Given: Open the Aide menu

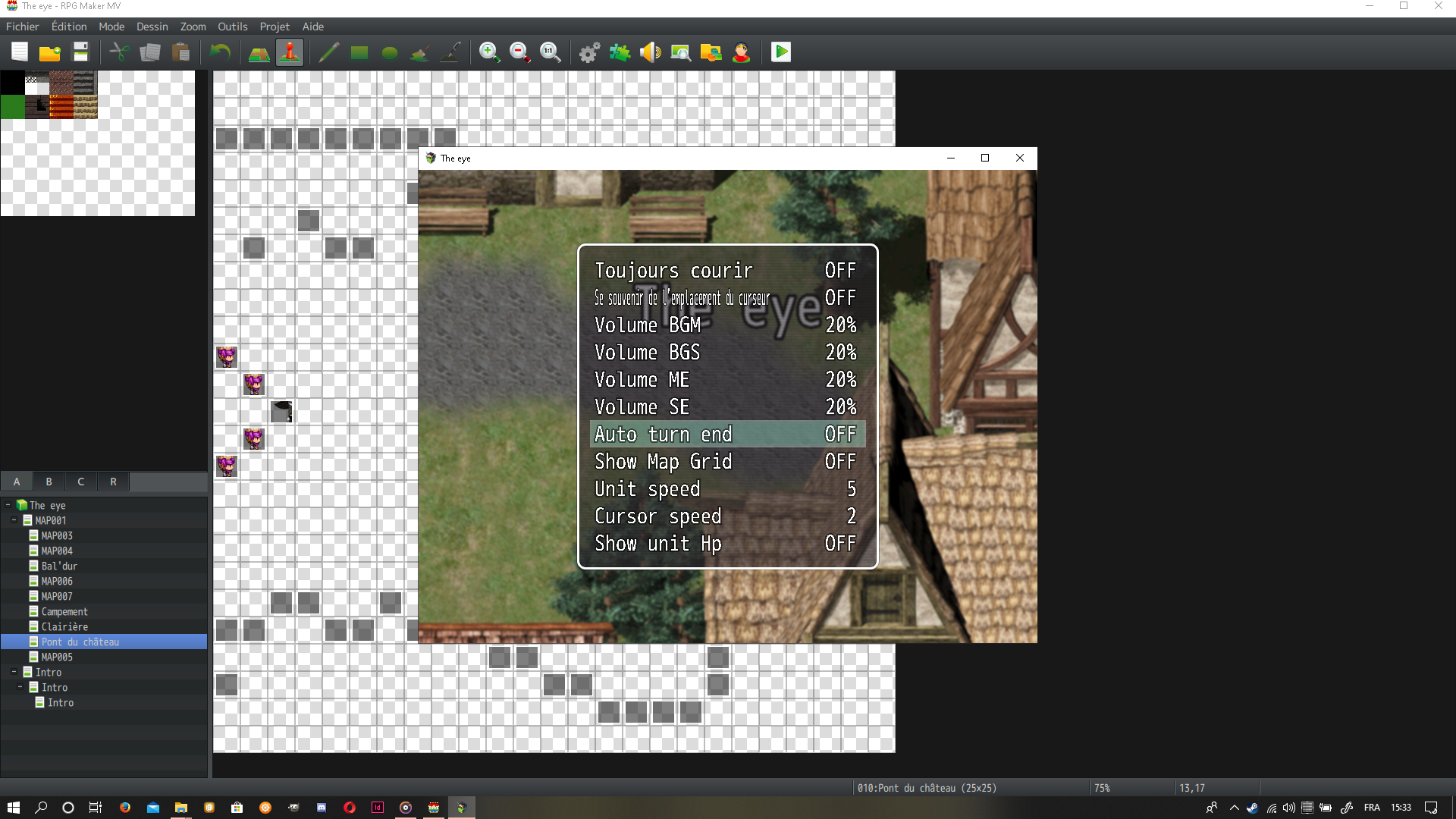Looking at the screenshot, I should (x=313, y=27).
